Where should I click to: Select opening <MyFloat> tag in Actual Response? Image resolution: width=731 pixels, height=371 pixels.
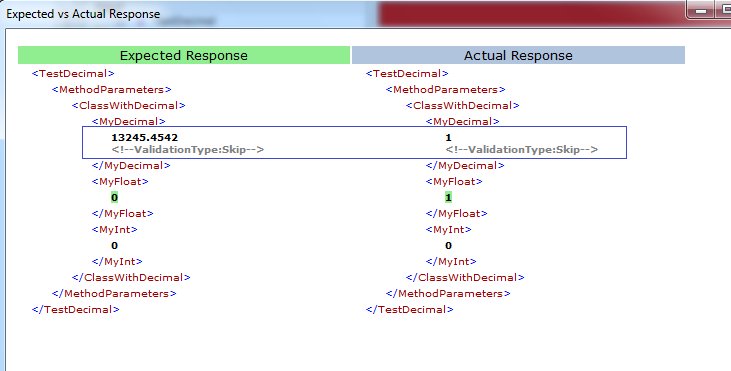[454, 181]
